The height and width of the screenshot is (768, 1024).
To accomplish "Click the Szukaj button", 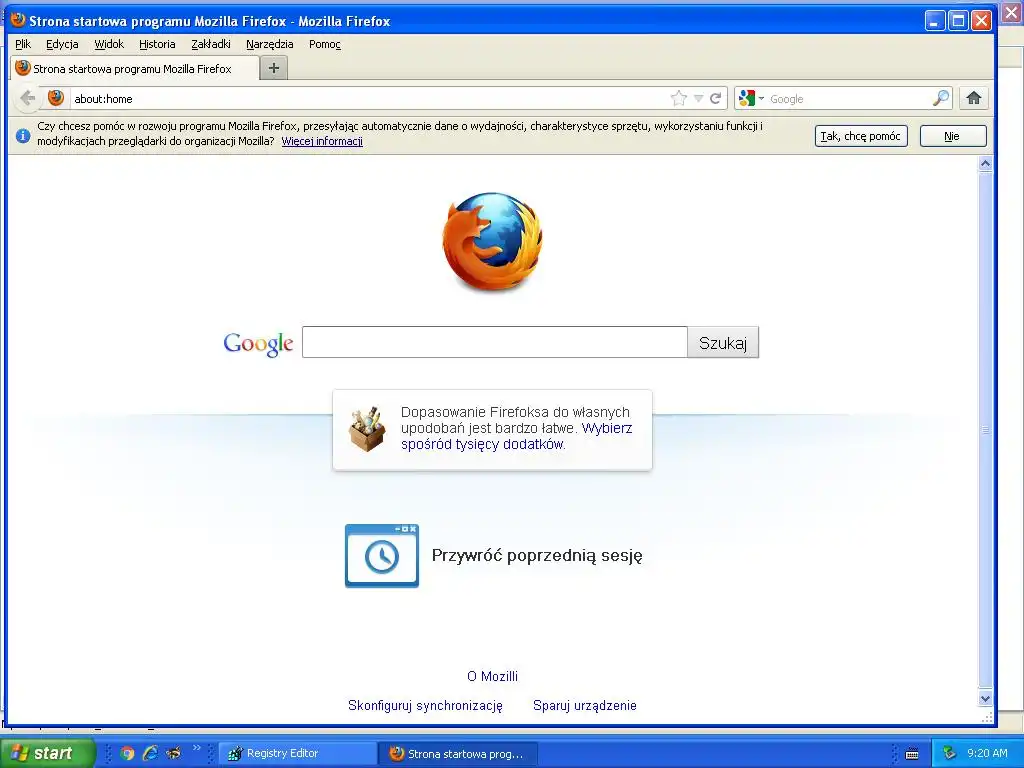I will pyautogui.click(x=723, y=342).
